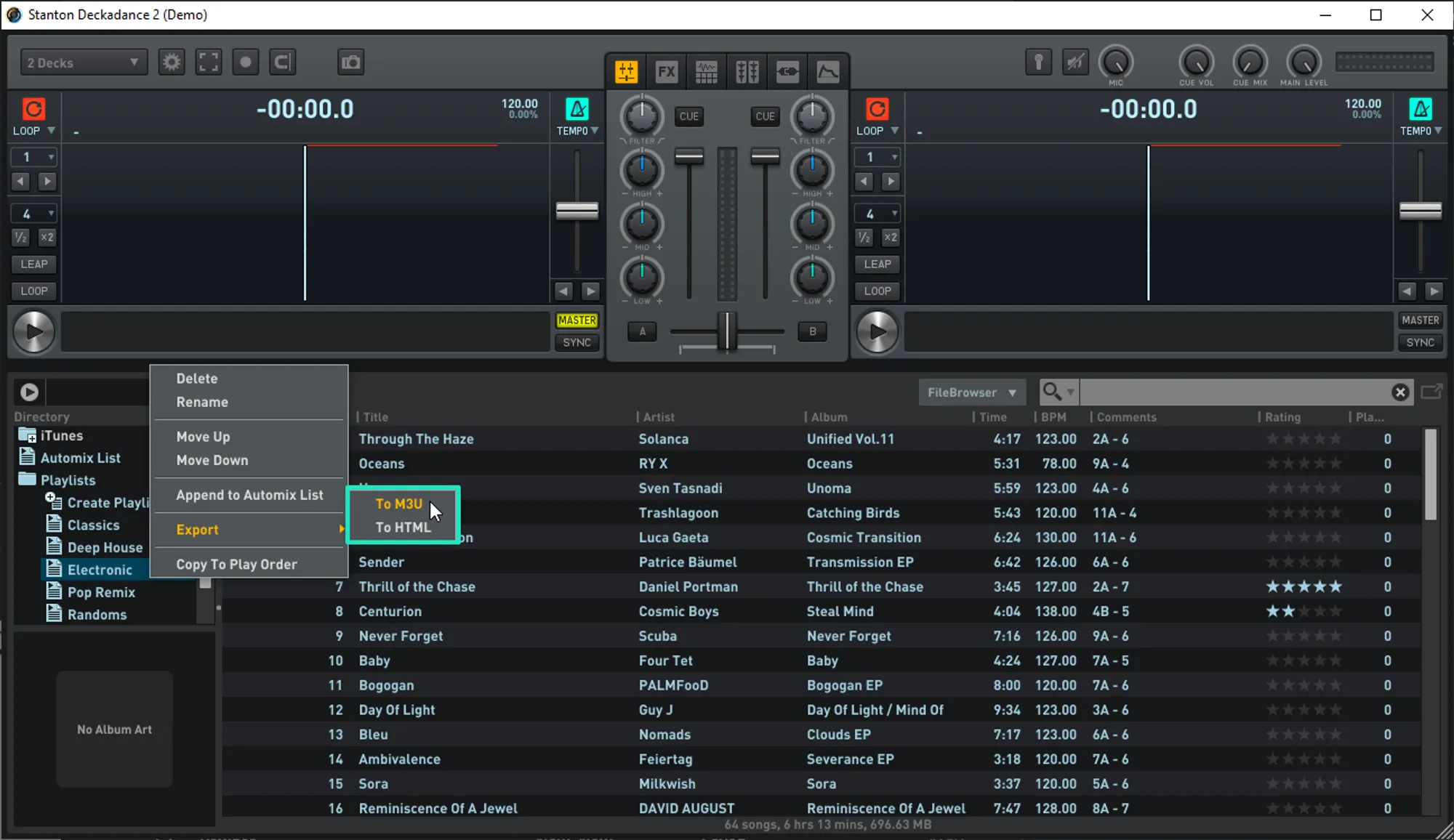Toggle the left deck MASTER button
Viewport: 1454px width, 840px height.
pos(577,320)
